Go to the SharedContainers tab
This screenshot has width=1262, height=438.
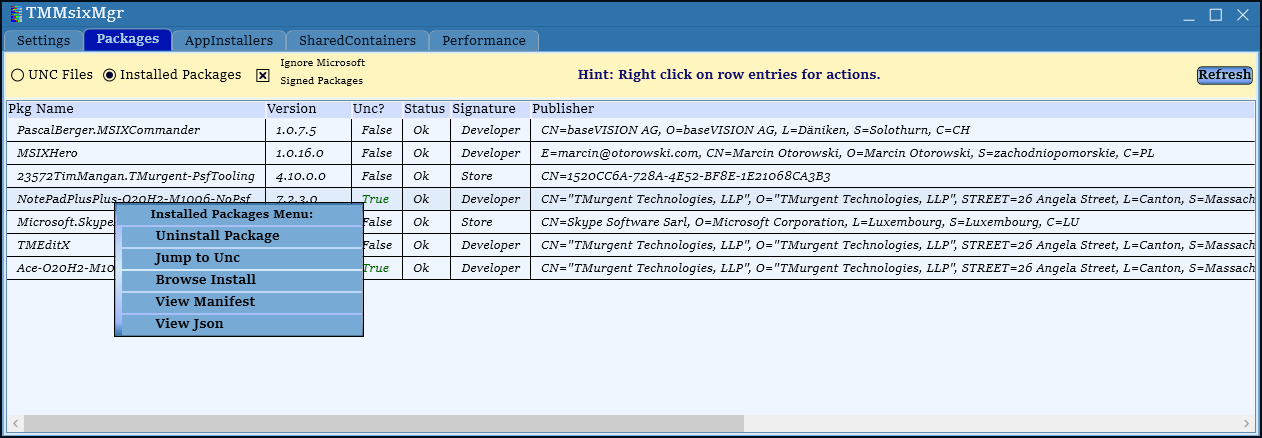point(357,41)
